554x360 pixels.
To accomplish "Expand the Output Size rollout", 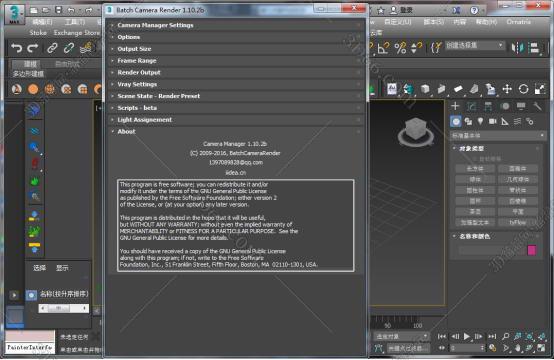I will [x=235, y=49].
